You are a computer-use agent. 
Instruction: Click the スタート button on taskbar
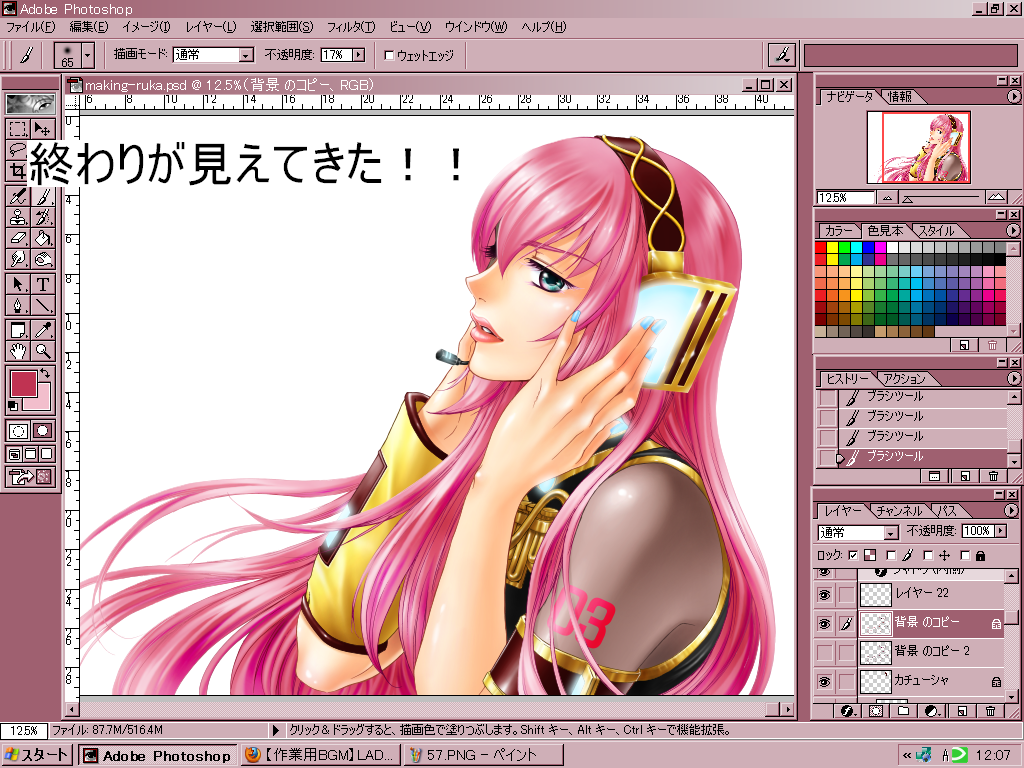point(38,756)
